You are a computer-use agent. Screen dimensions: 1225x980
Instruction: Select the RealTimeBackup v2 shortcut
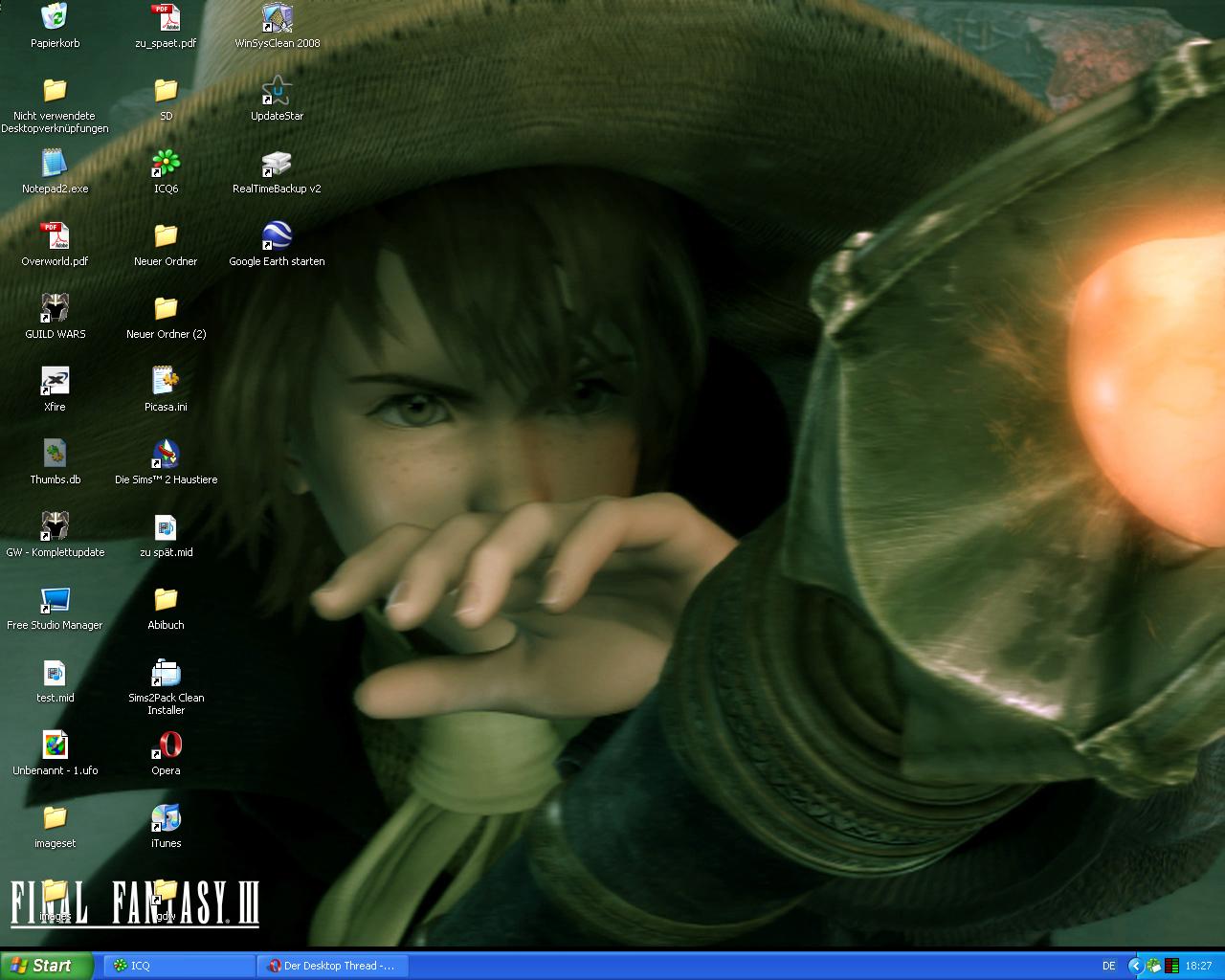(277, 164)
